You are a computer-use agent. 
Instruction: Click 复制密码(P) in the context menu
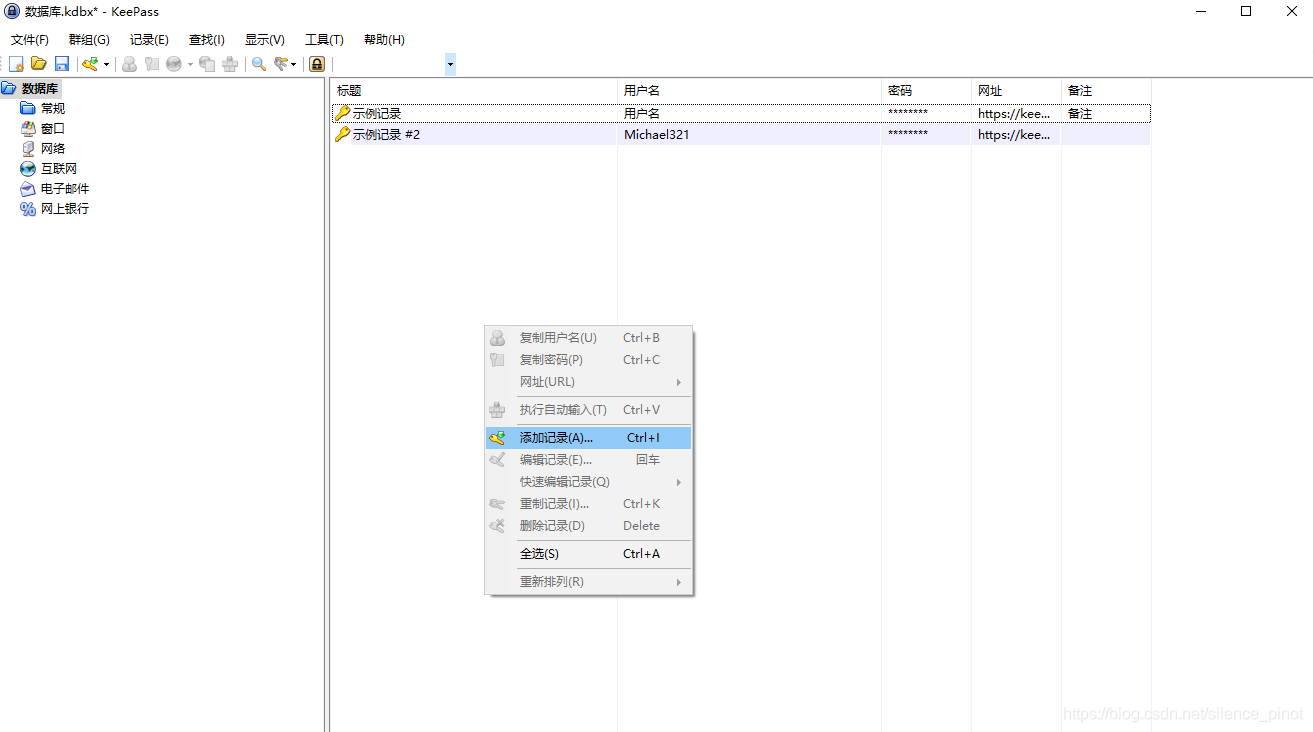pyautogui.click(x=588, y=360)
